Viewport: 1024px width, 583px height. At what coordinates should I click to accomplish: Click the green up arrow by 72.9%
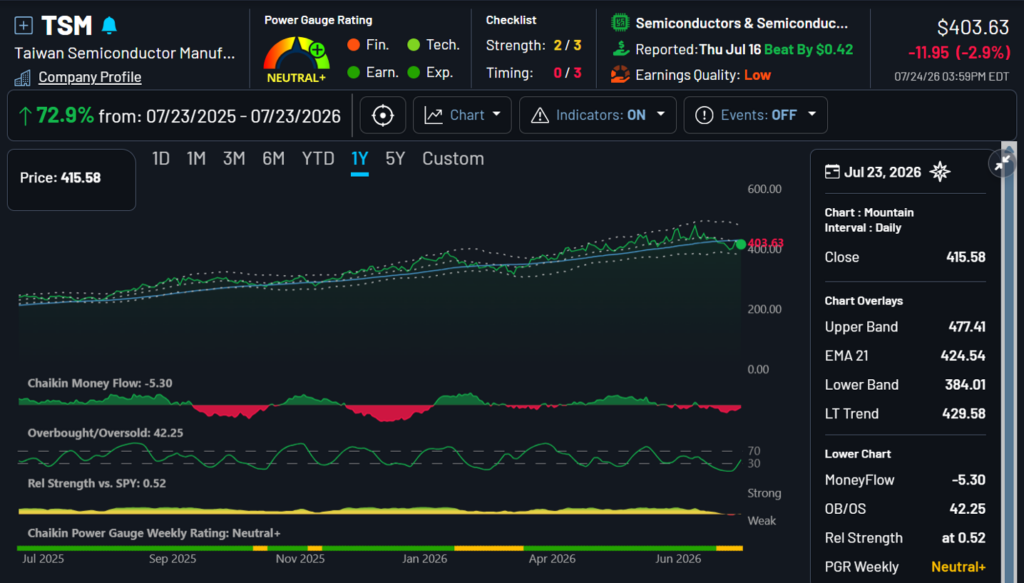pyautogui.click(x=25, y=116)
